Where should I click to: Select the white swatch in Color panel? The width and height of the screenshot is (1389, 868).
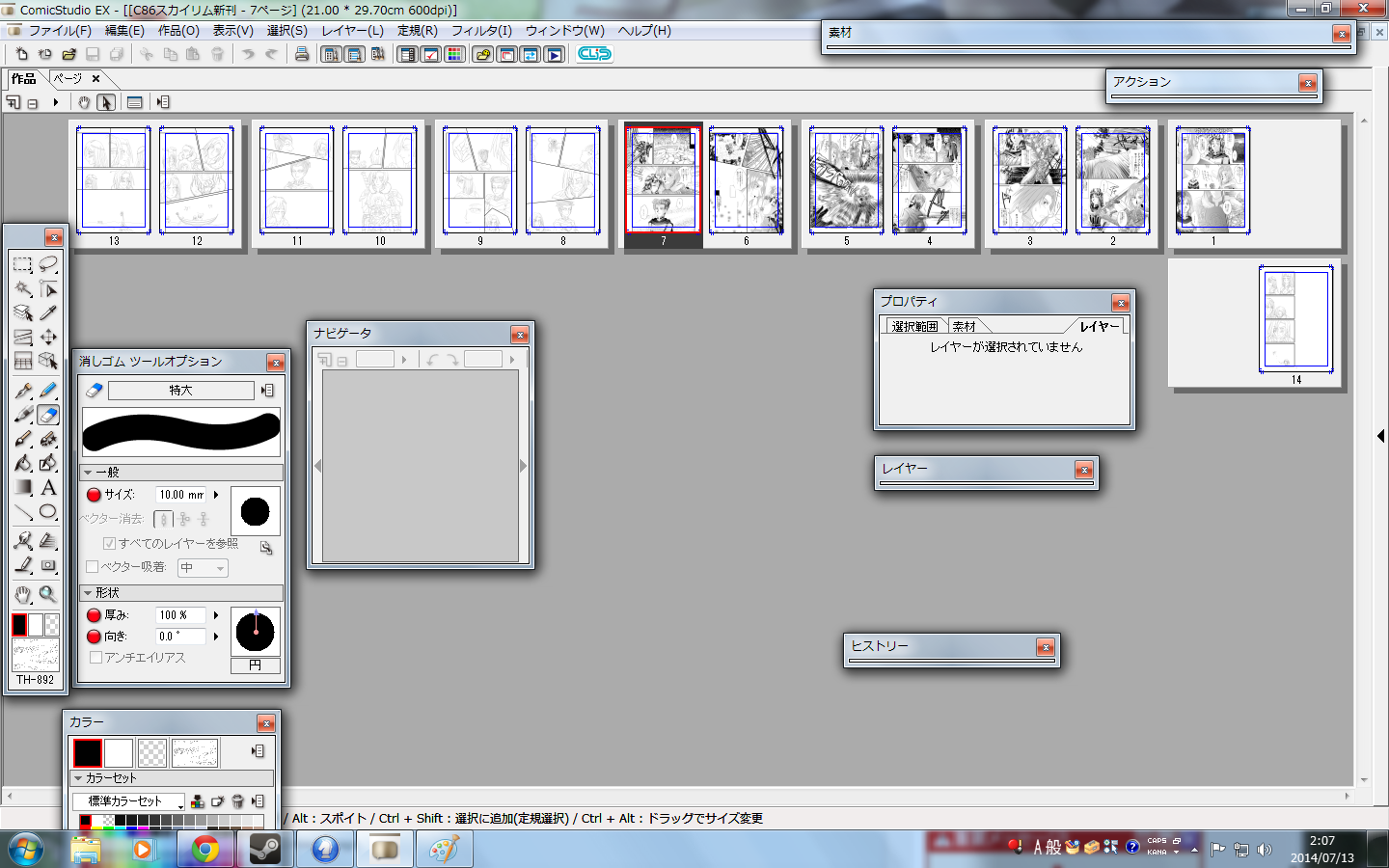click(119, 752)
